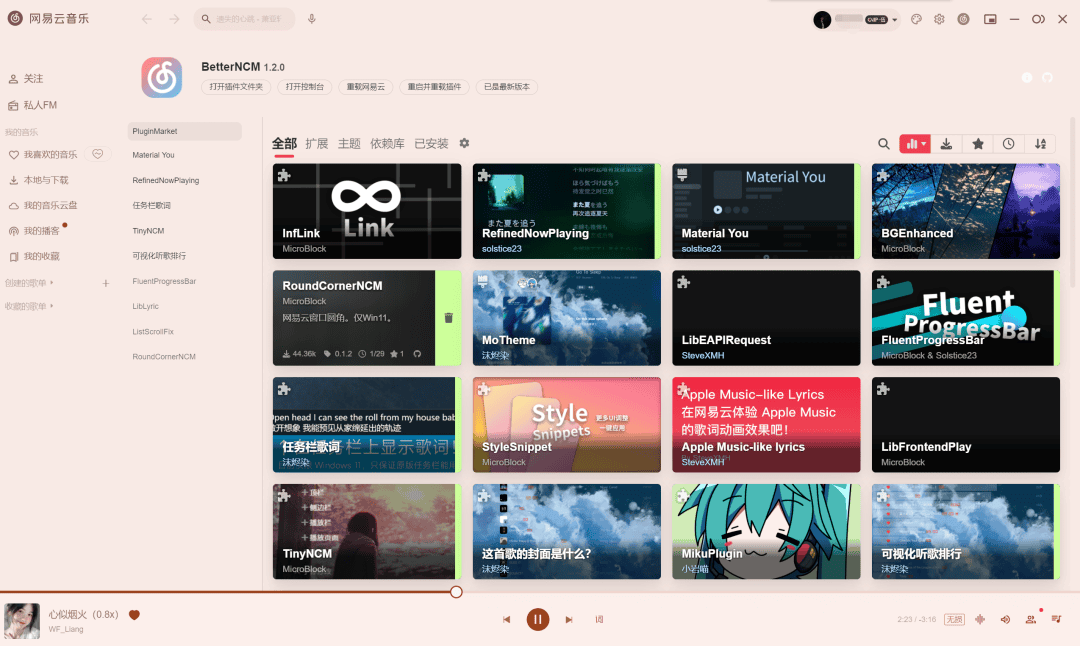
Task: Open 我喜欢的音乐 in sidebar
Action: coord(43,155)
